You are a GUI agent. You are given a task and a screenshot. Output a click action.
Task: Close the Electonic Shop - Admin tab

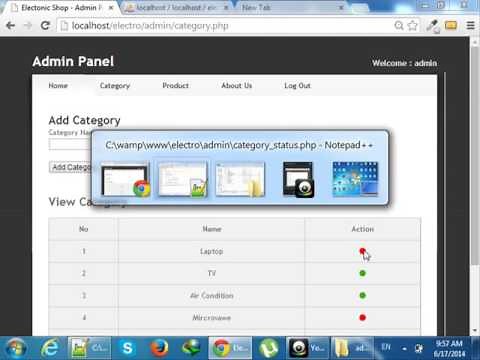[111, 7]
